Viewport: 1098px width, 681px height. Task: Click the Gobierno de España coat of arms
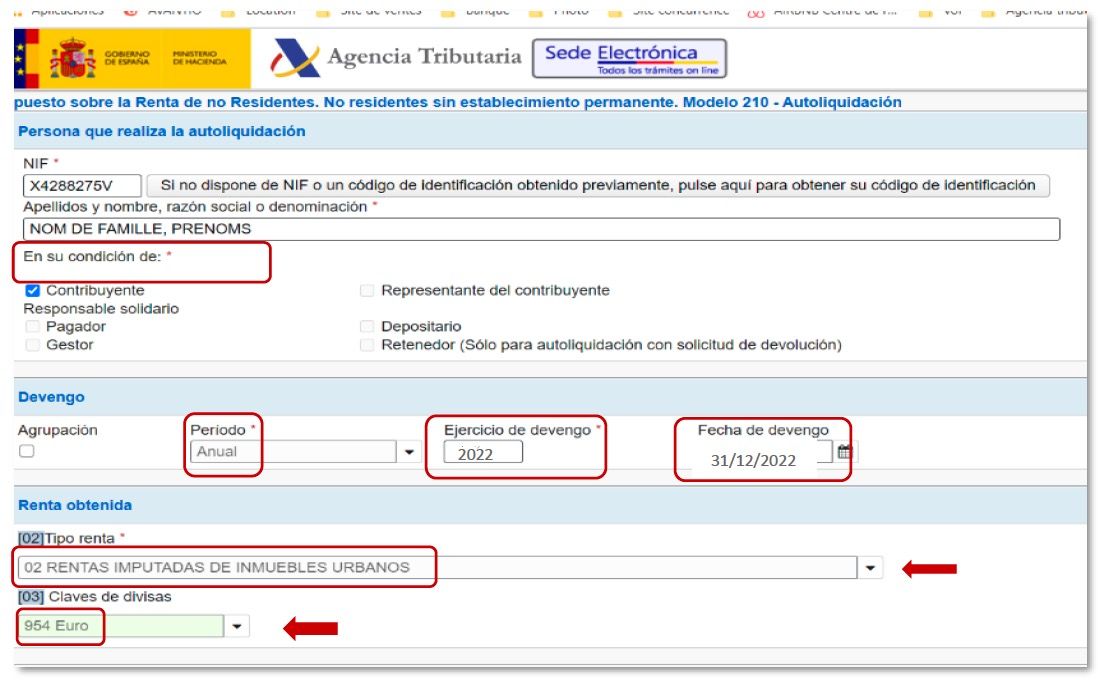pos(71,60)
